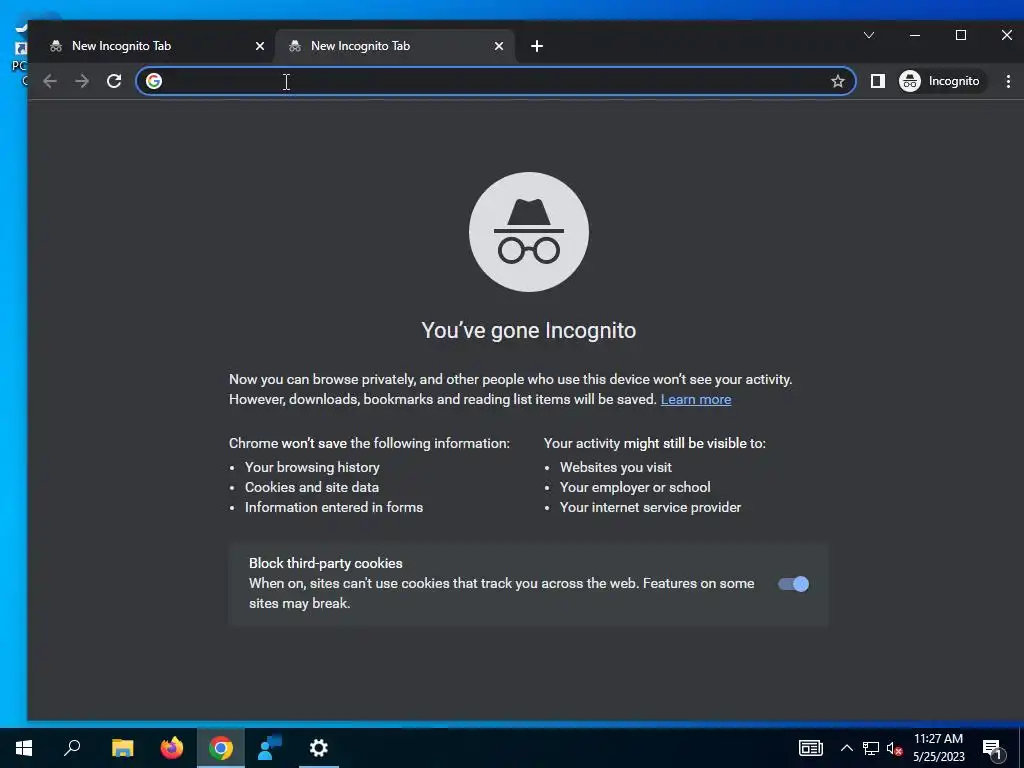Screen dimensions: 1024x768
Task: Click "Websites you visit" text
Action: (615, 467)
